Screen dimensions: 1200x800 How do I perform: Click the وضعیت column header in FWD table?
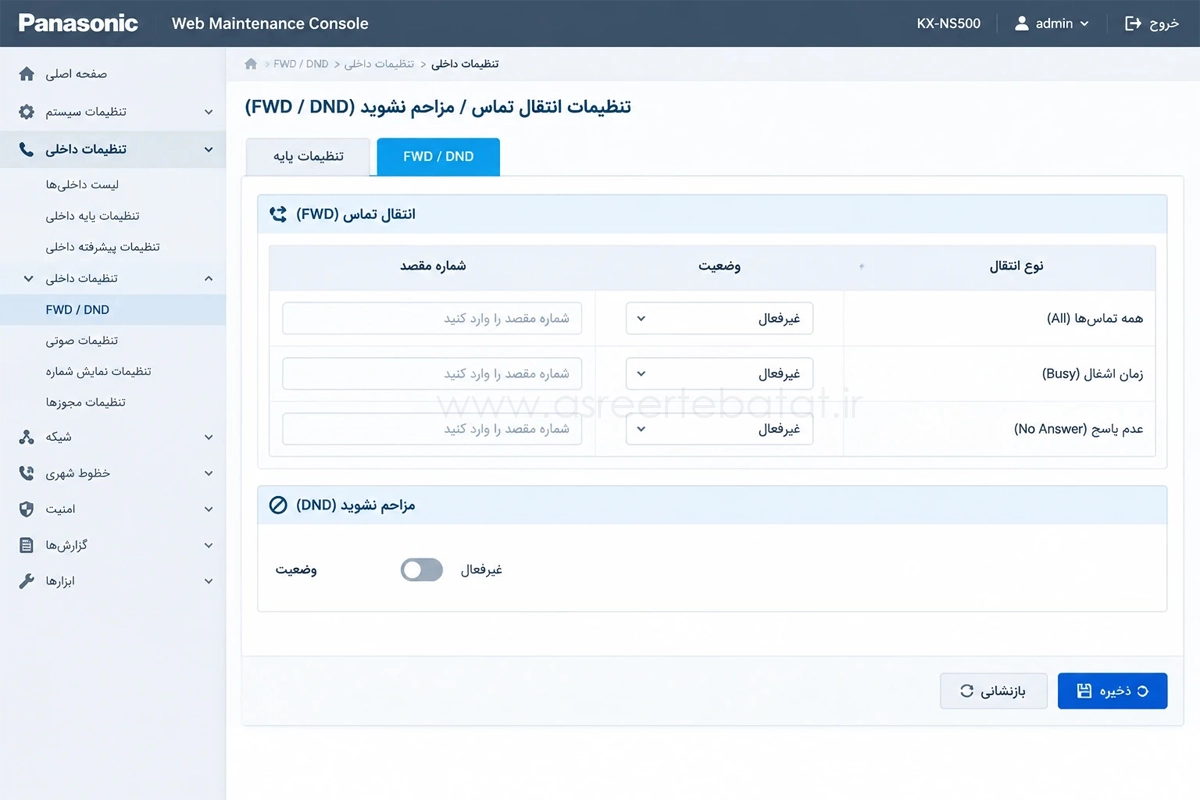[x=719, y=266]
